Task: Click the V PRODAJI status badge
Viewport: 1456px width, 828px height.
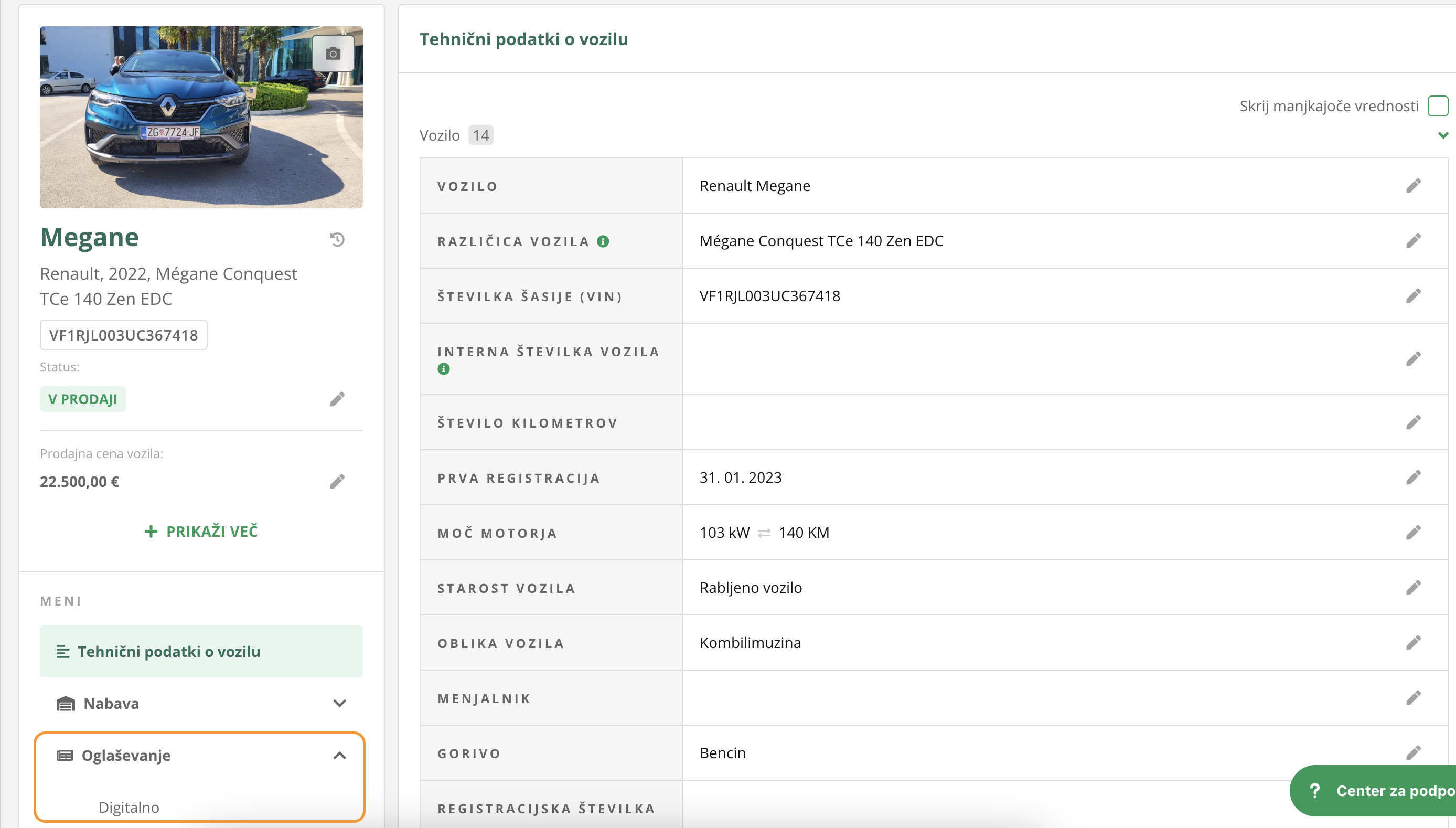Action: [x=83, y=399]
